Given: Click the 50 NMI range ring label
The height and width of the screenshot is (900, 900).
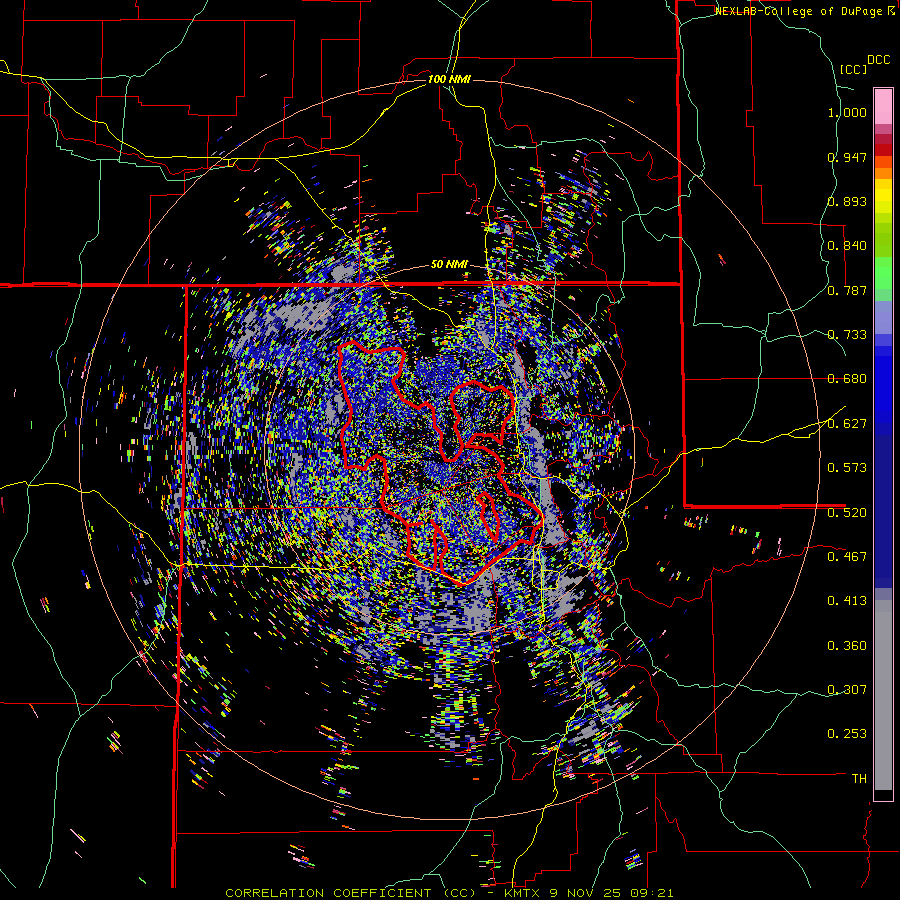Looking at the screenshot, I should (x=449, y=265).
